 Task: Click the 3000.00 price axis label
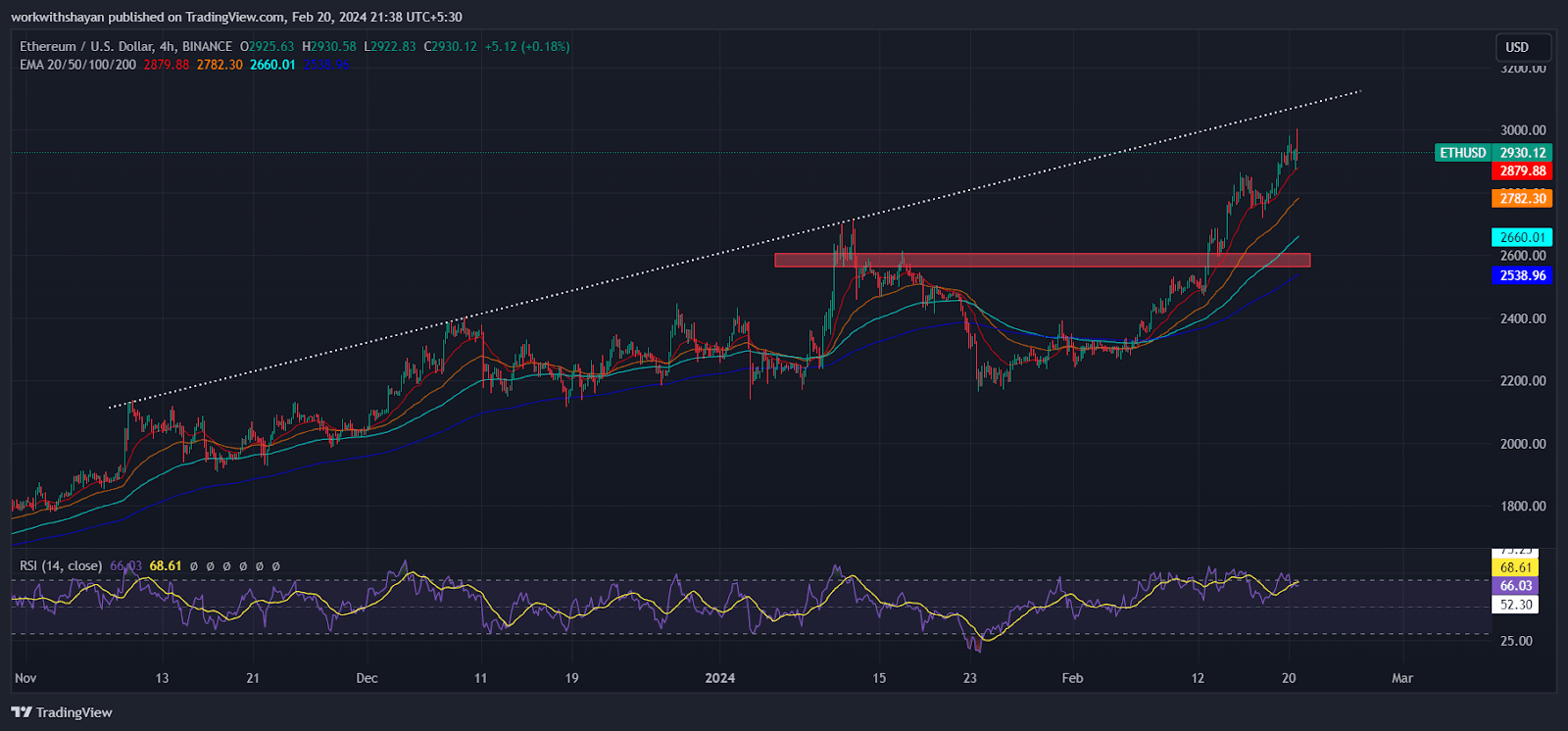1523,130
